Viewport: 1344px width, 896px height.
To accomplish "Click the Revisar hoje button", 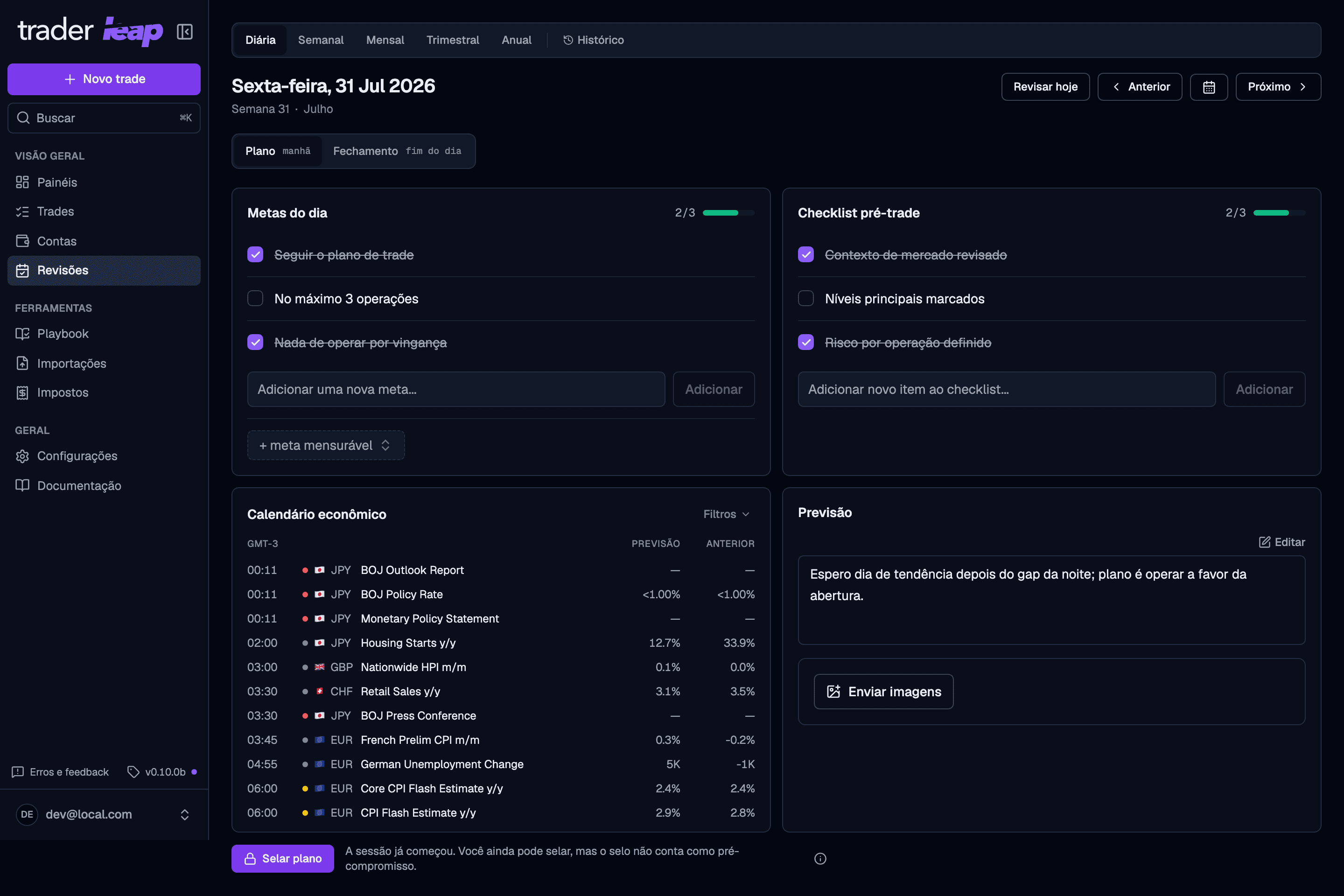I will (1045, 87).
